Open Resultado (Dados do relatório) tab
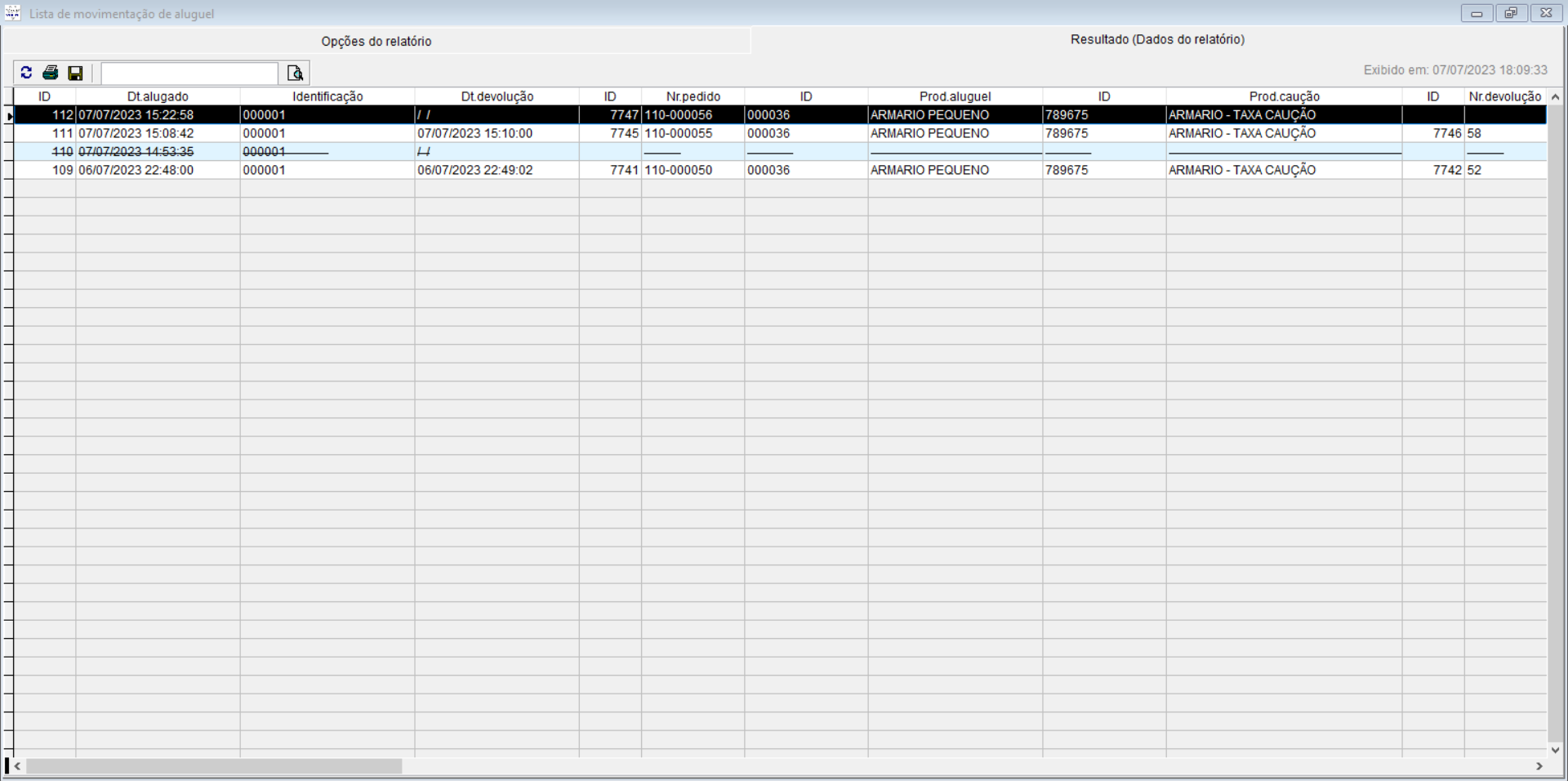This screenshot has width=1568, height=781. [x=1157, y=39]
